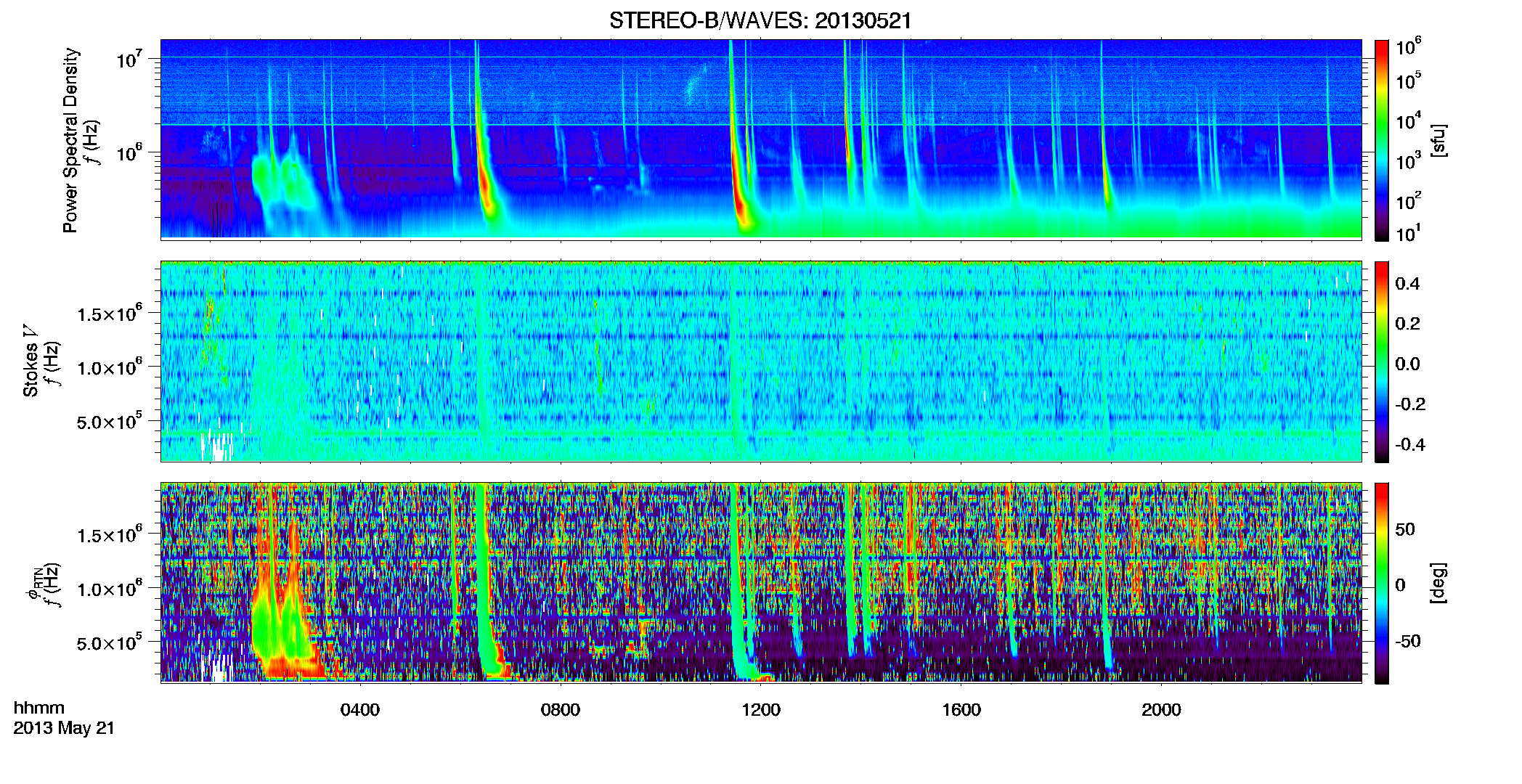The height and width of the screenshot is (784, 1522).
Task: Click the STEREO-B/WAVES: 20130521 plot title
Action: pos(760,20)
